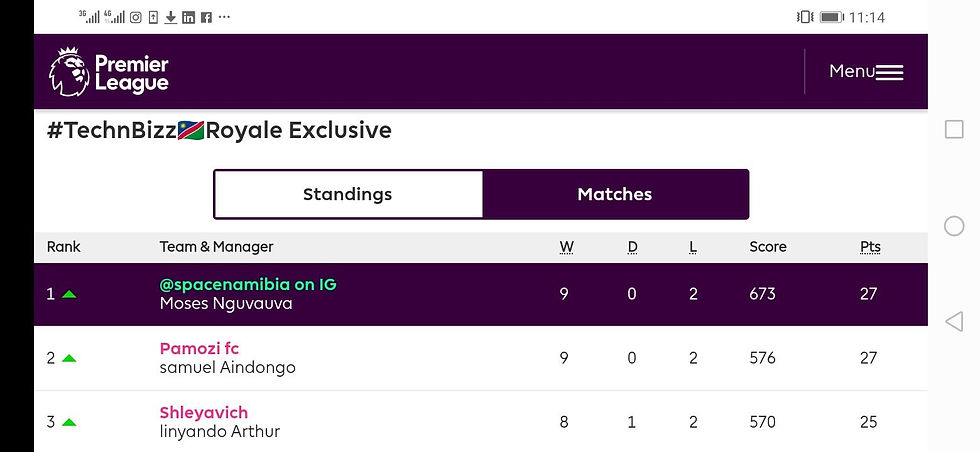Tap the Android back triangle button
This screenshot has width=980, height=452.
click(954, 321)
